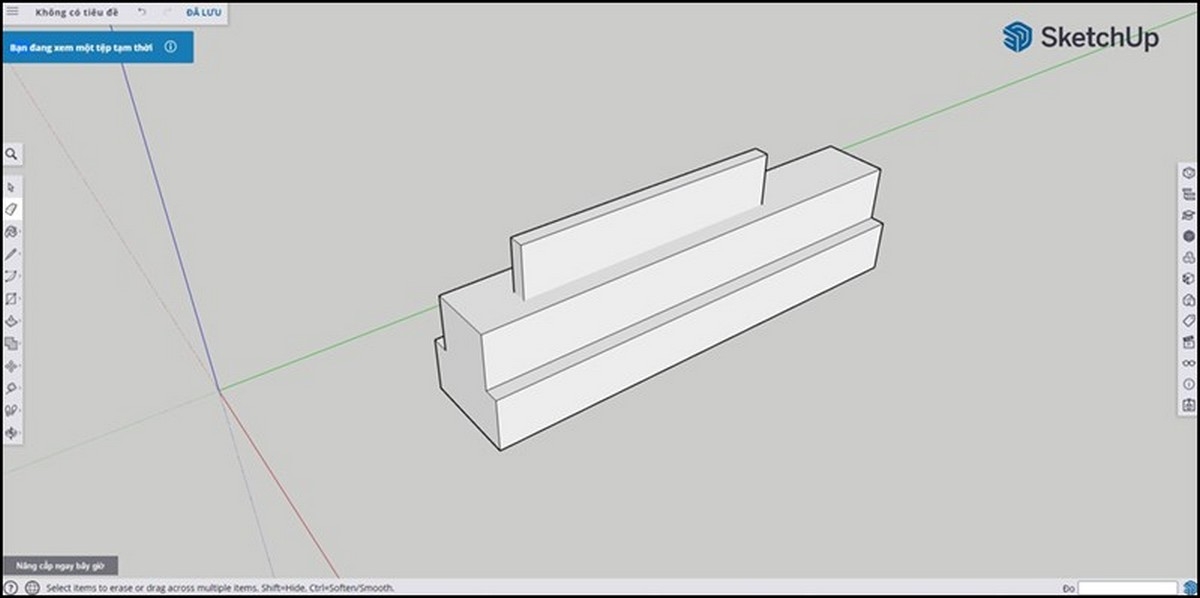The image size is (1200, 598).
Task: Open the Entity Info panel cube icon
Action: coord(1188,173)
